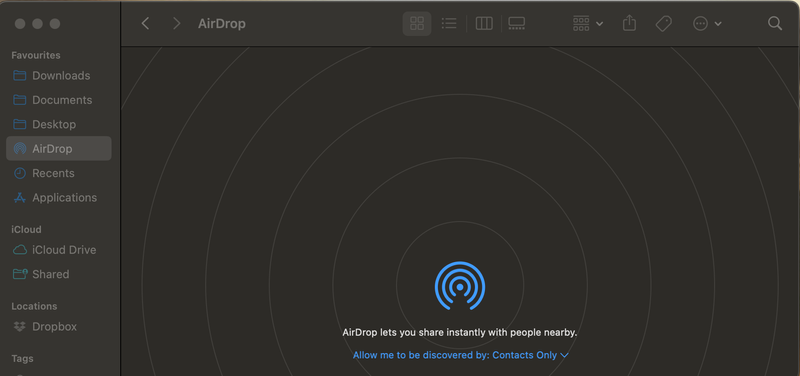This screenshot has height=376, width=800.
Task: Open the ellipsis Action menu
Action: coord(707,23)
